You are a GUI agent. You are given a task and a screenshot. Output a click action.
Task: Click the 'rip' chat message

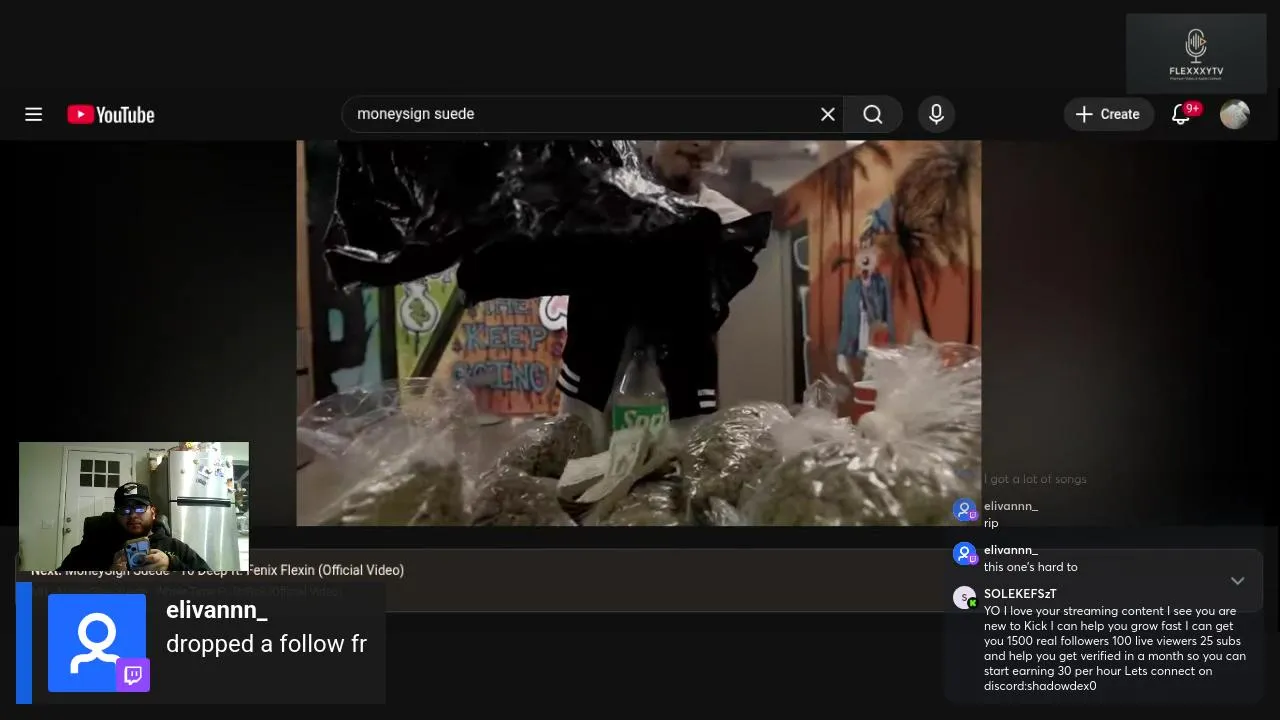click(x=991, y=523)
